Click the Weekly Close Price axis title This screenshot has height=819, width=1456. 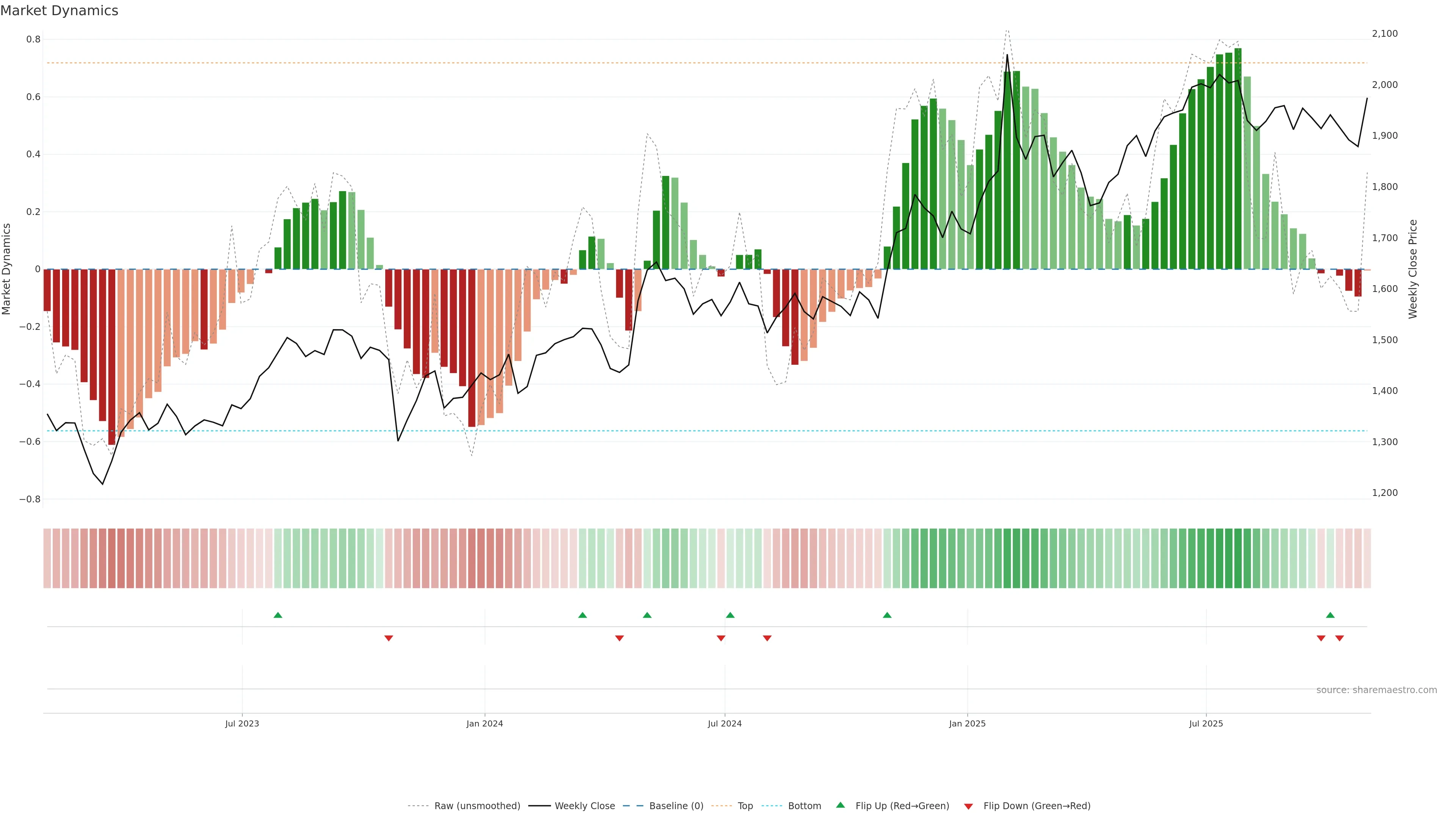click(x=1412, y=269)
